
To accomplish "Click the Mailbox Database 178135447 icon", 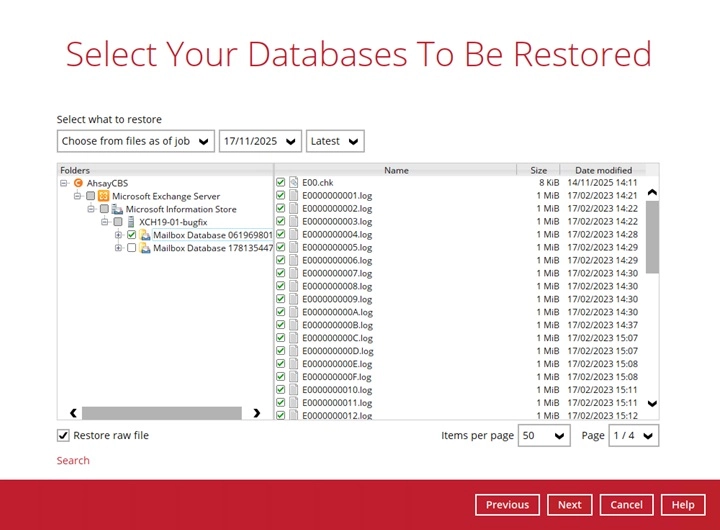I will coord(145,248).
